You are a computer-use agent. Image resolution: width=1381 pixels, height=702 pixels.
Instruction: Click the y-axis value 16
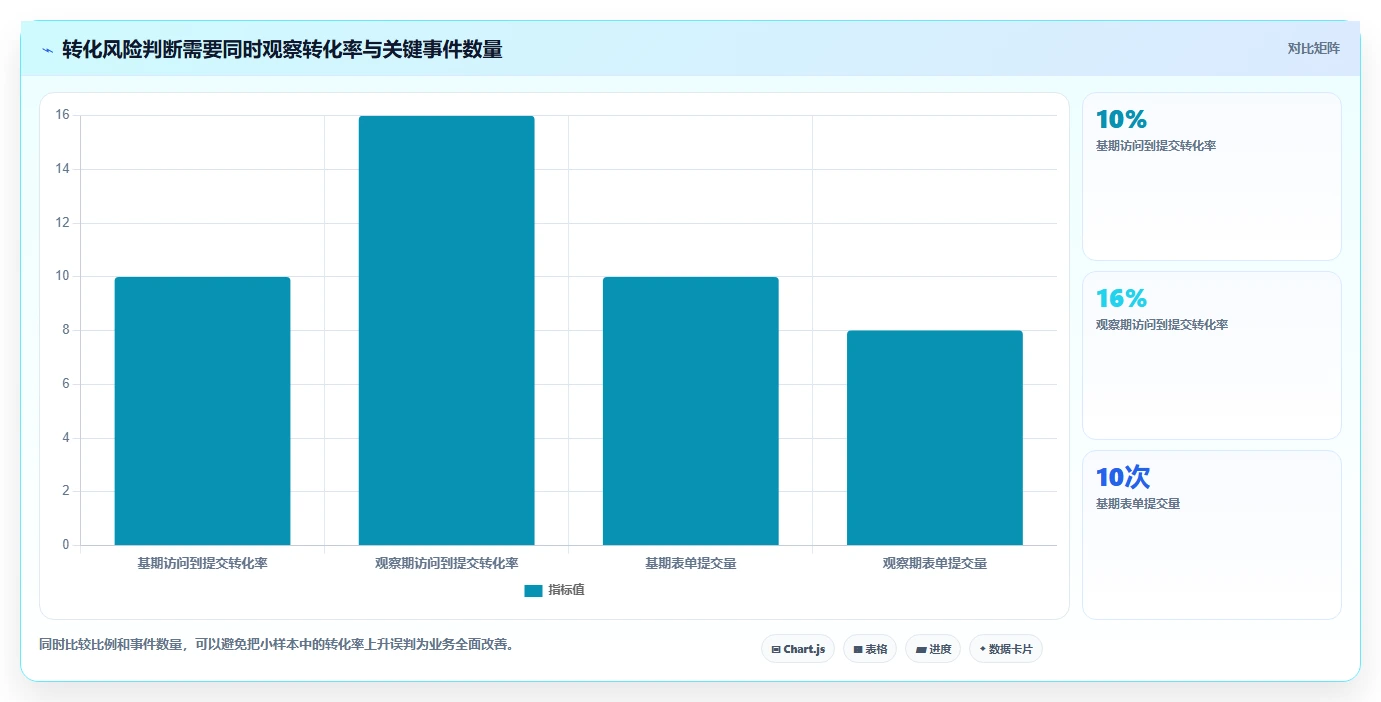click(62, 115)
